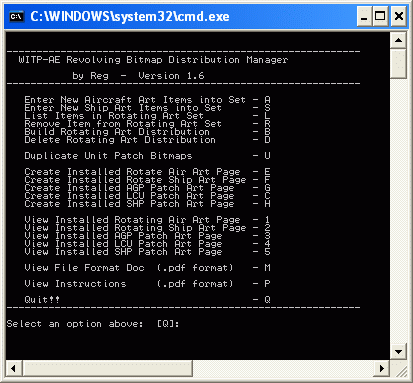Click 'View Installed Rotating Ship Art Page'
Image resolution: width=413 pixels, height=383 pixels.
135,228
